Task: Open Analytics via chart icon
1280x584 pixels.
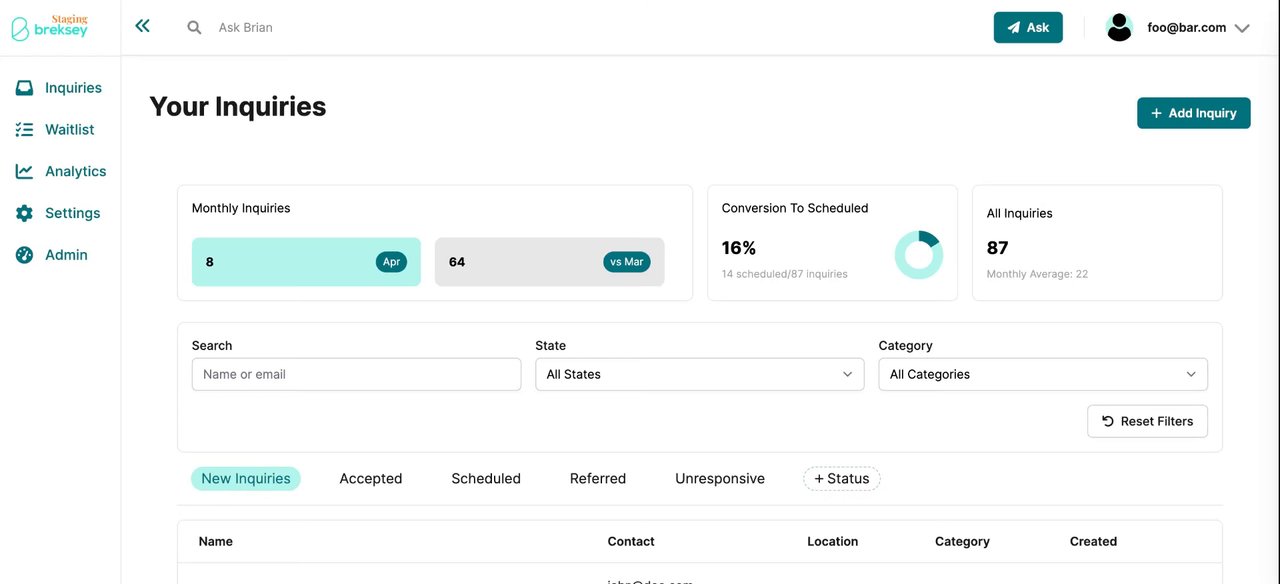Action: click(24, 171)
